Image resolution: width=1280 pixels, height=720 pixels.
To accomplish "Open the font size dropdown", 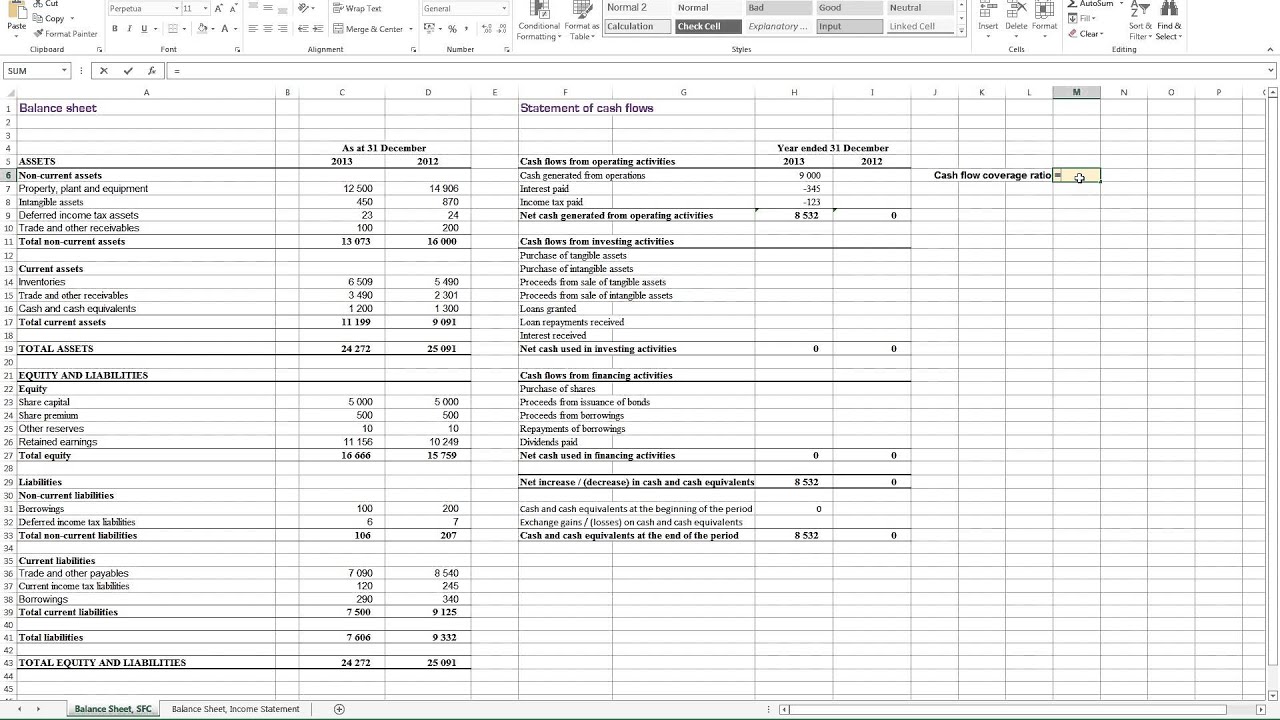I will point(205,8).
